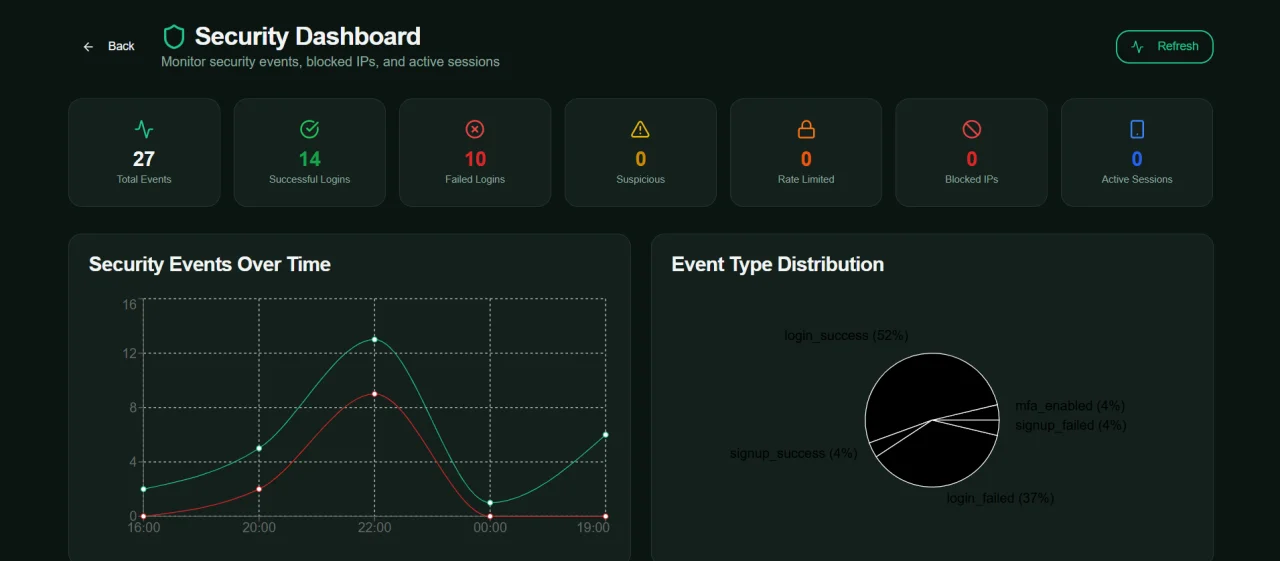Click the signup_failed (4%) pie label
The width and height of the screenshot is (1280, 561).
1071,425
